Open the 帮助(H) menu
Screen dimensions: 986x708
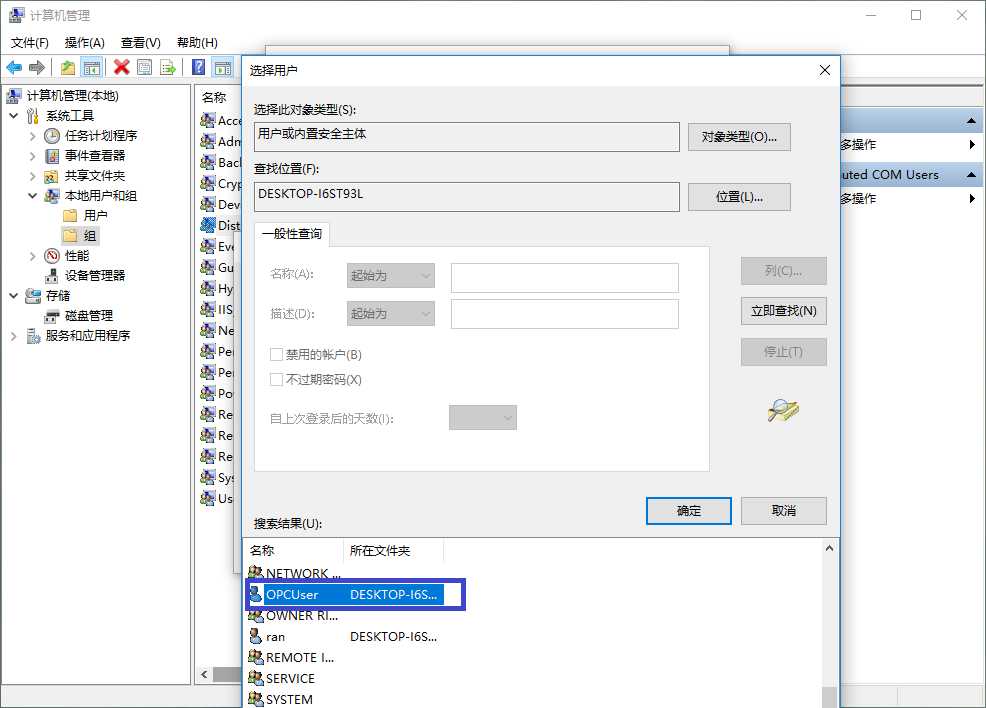point(197,43)
